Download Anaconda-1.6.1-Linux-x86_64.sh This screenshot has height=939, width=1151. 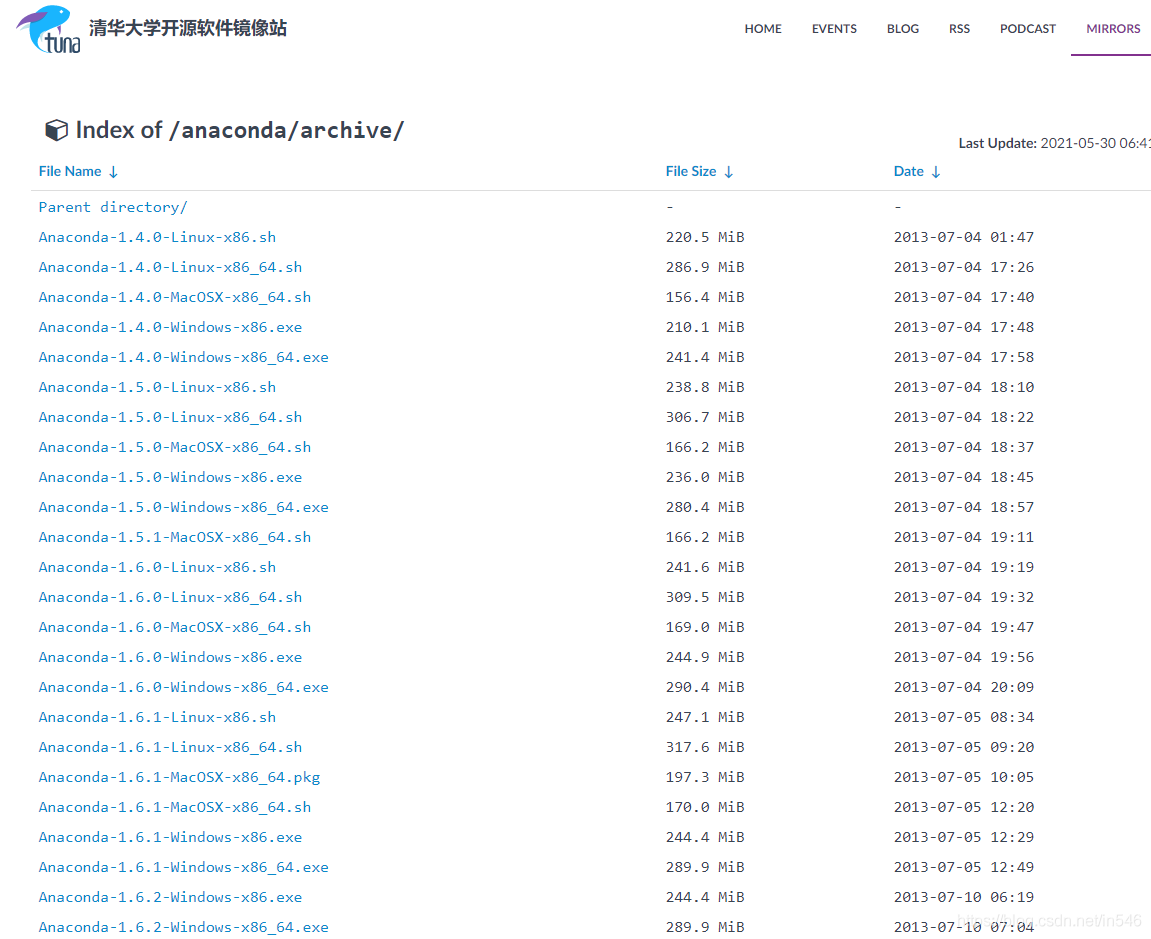coord(170,747)
